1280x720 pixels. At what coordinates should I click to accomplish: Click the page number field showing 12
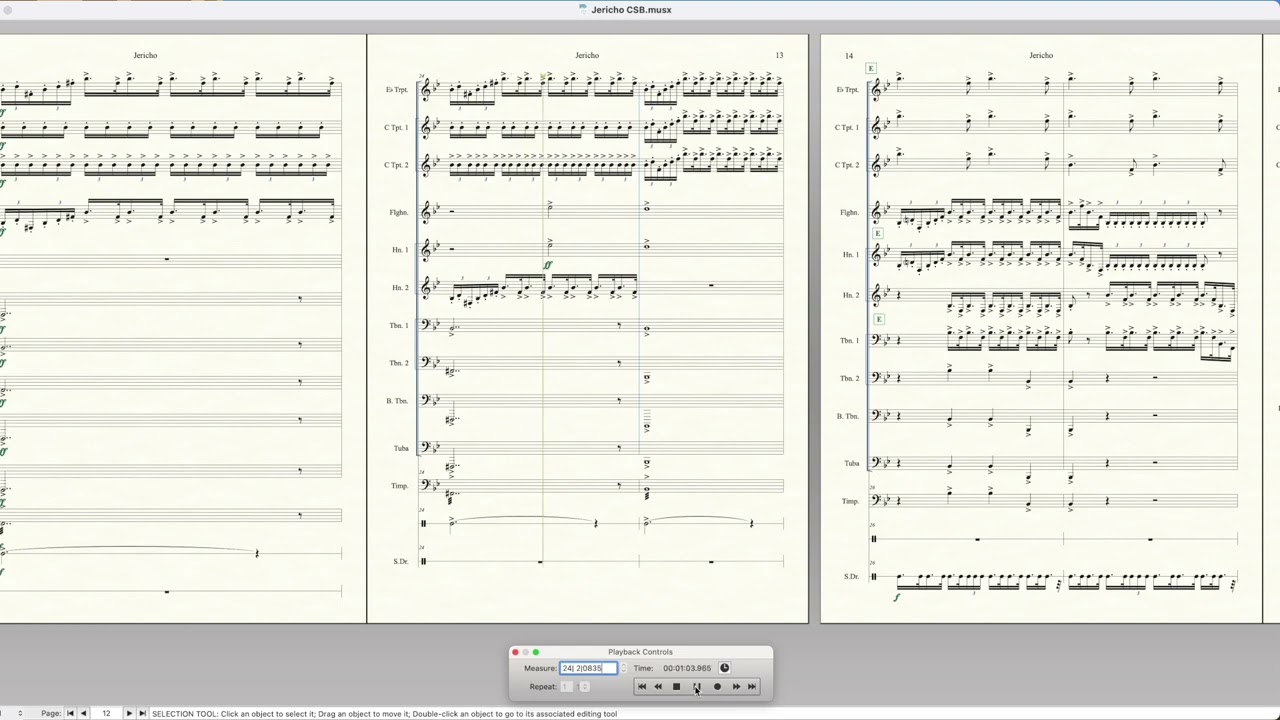coord(106,714)
